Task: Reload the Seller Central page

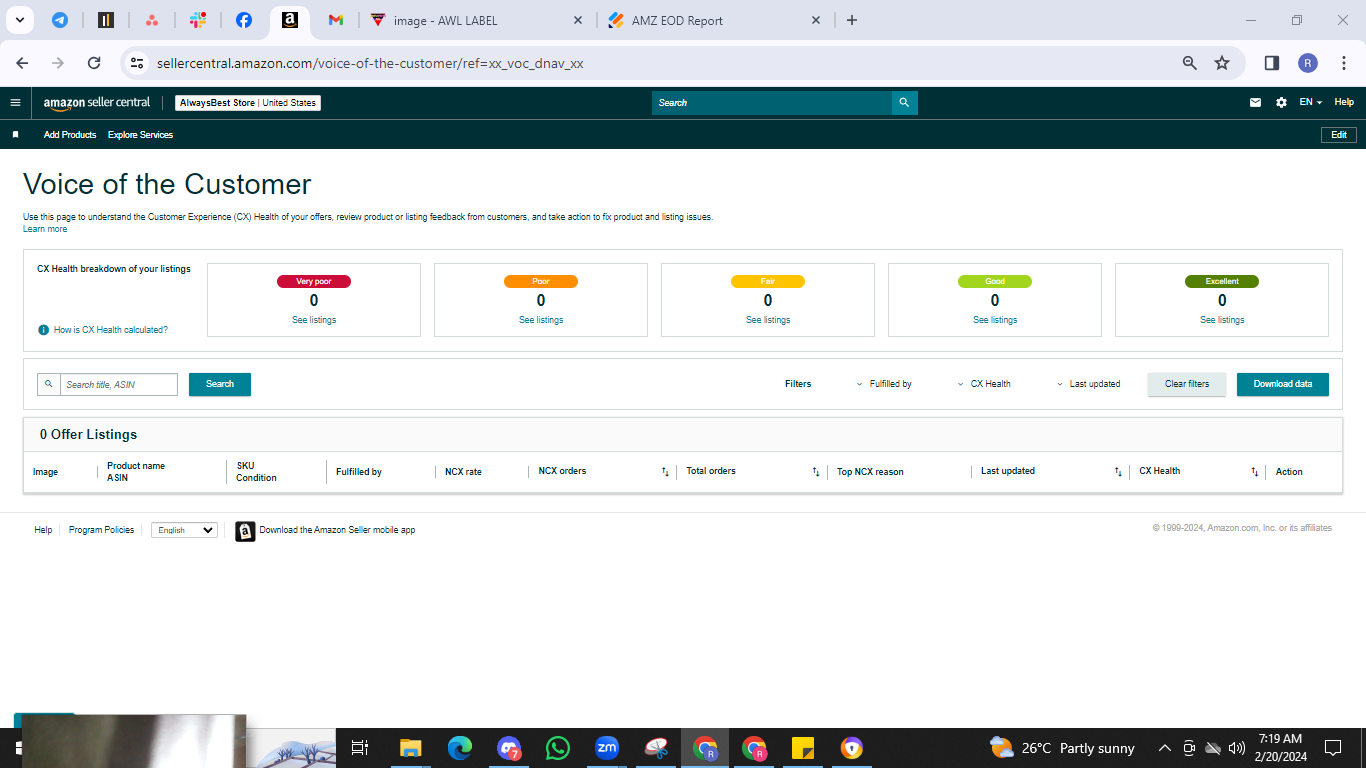Action: (94, 63)
